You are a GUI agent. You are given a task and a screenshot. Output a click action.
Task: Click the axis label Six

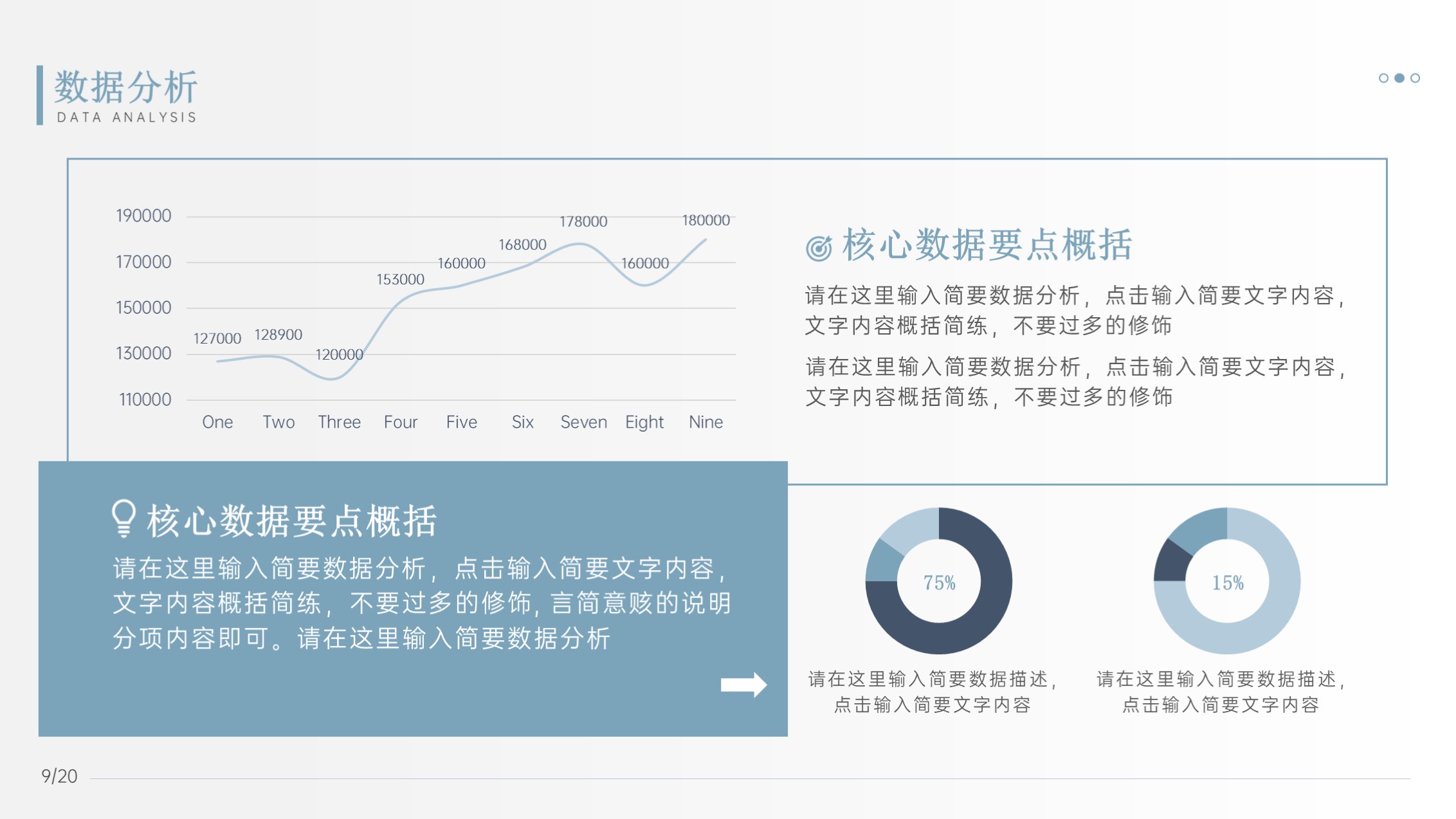523,422
